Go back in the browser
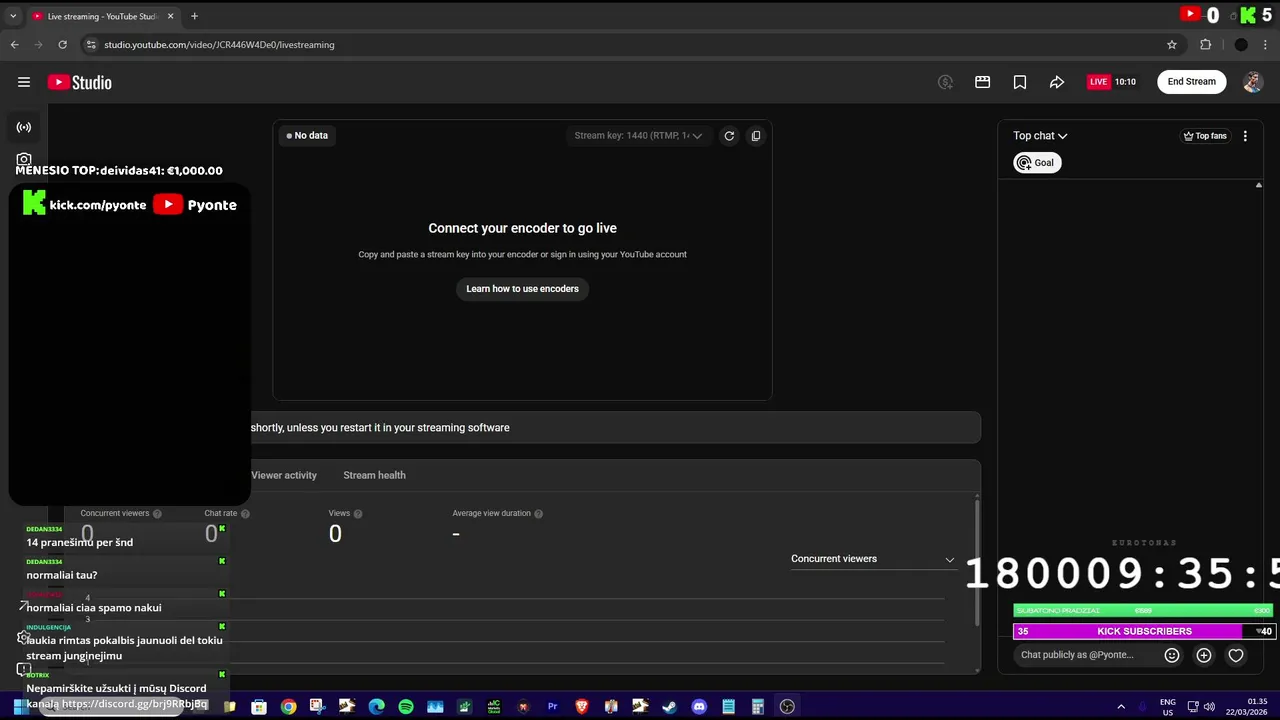1280x720 pixels. coord(14,45)
